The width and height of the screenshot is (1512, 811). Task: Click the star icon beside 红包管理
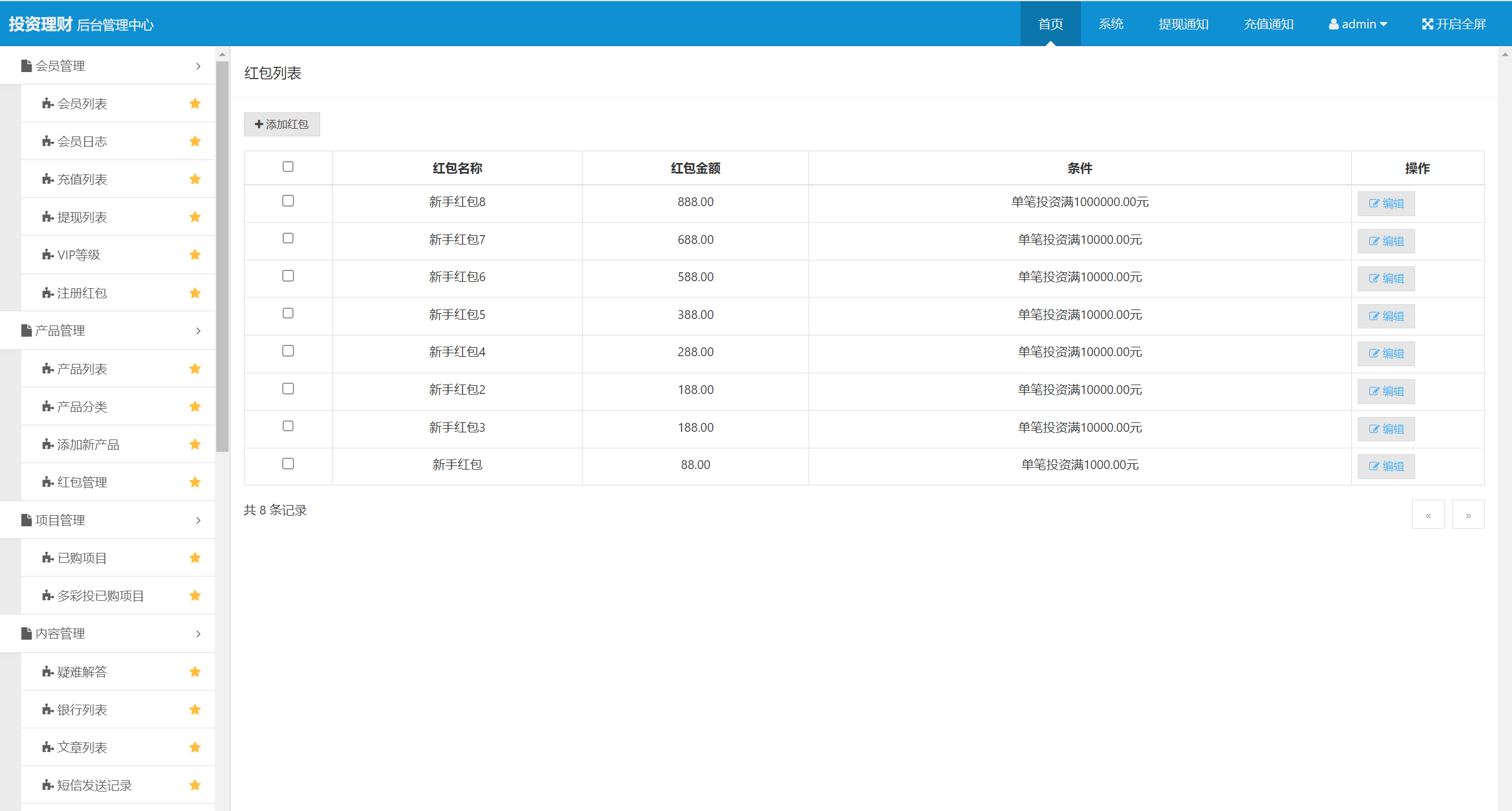tap(195, 483)
